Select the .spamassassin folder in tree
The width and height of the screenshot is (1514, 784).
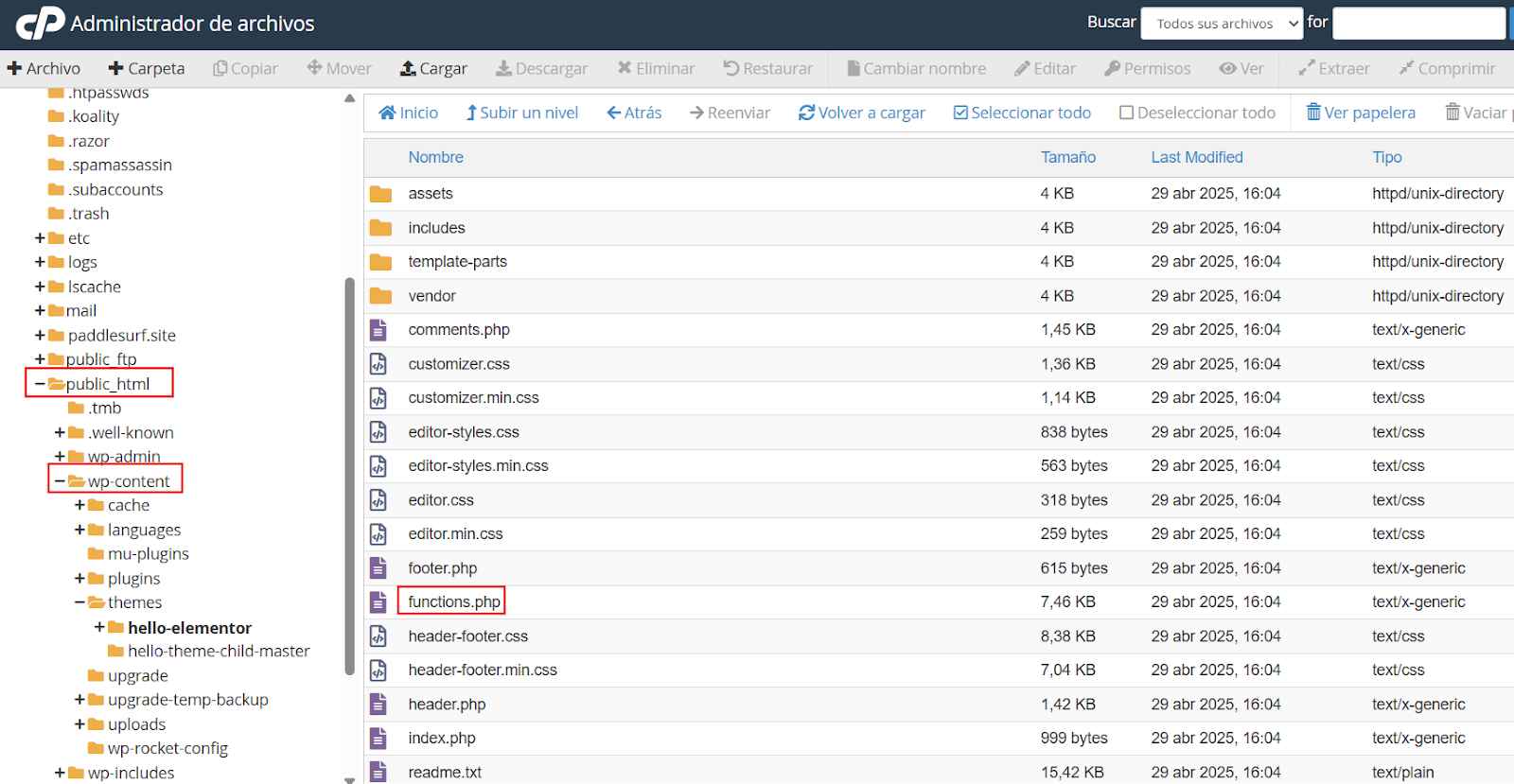point(119,165)
